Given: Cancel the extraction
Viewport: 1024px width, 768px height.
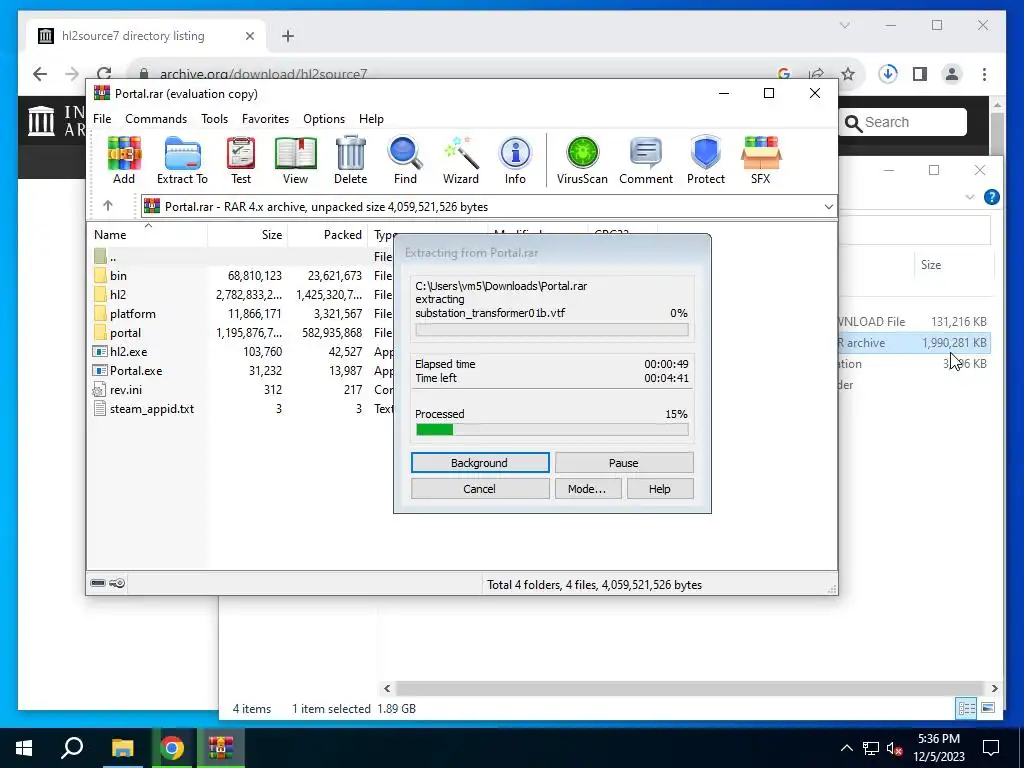Looking at the screenshot, I should 480,489.
